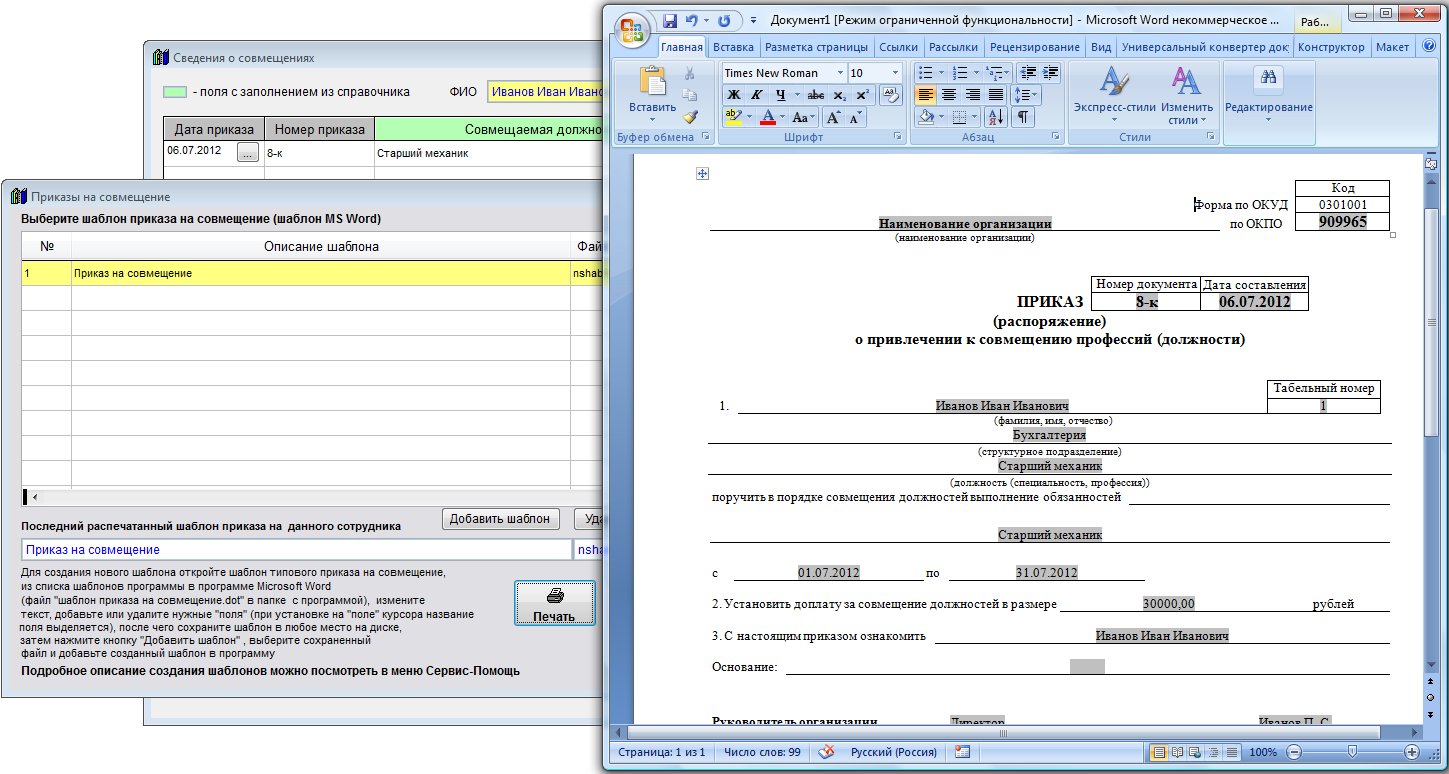Open Изменить стили dropdown
This screenshot has height=774, width=1449.
pyautogui.click(x=1187, y=94)
